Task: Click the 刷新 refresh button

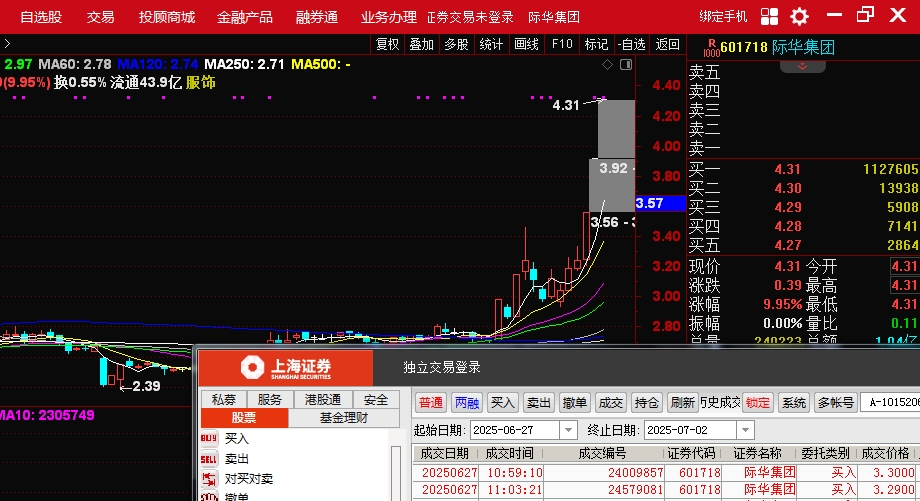Action: pyautogui.click(x=682, y=402)
